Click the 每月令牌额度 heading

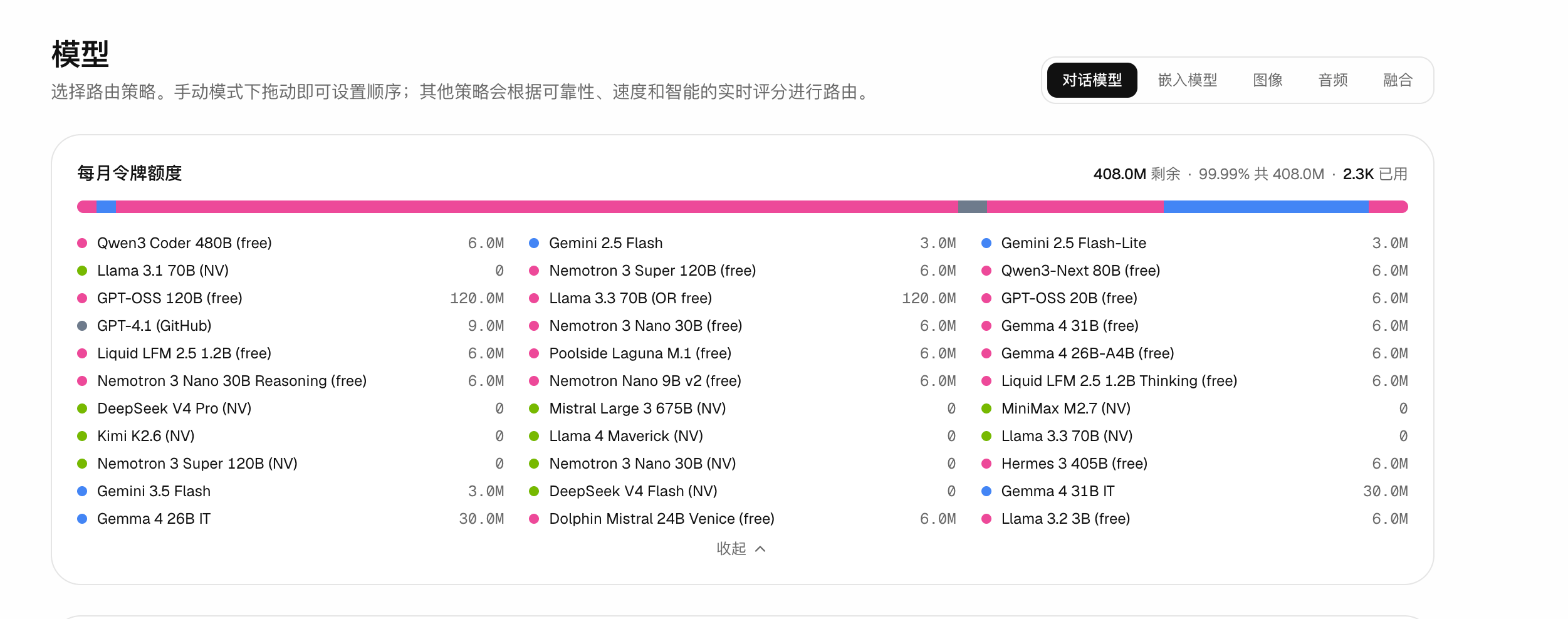coord(130,174)
